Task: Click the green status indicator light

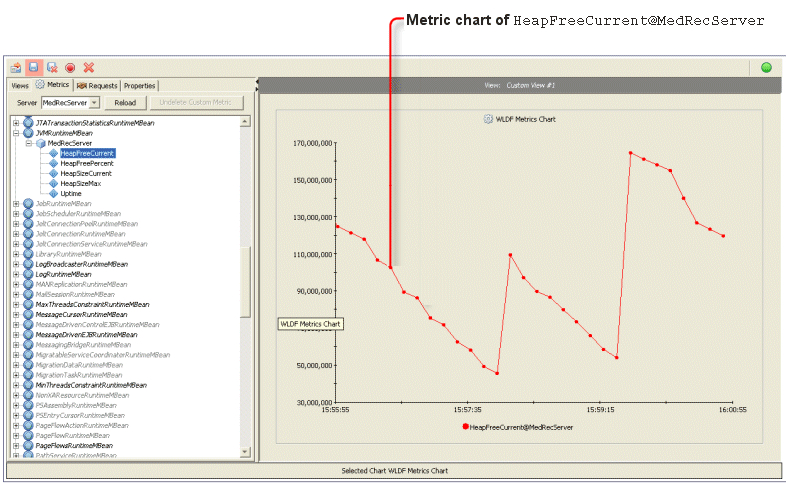Action: tap(766, 68)
